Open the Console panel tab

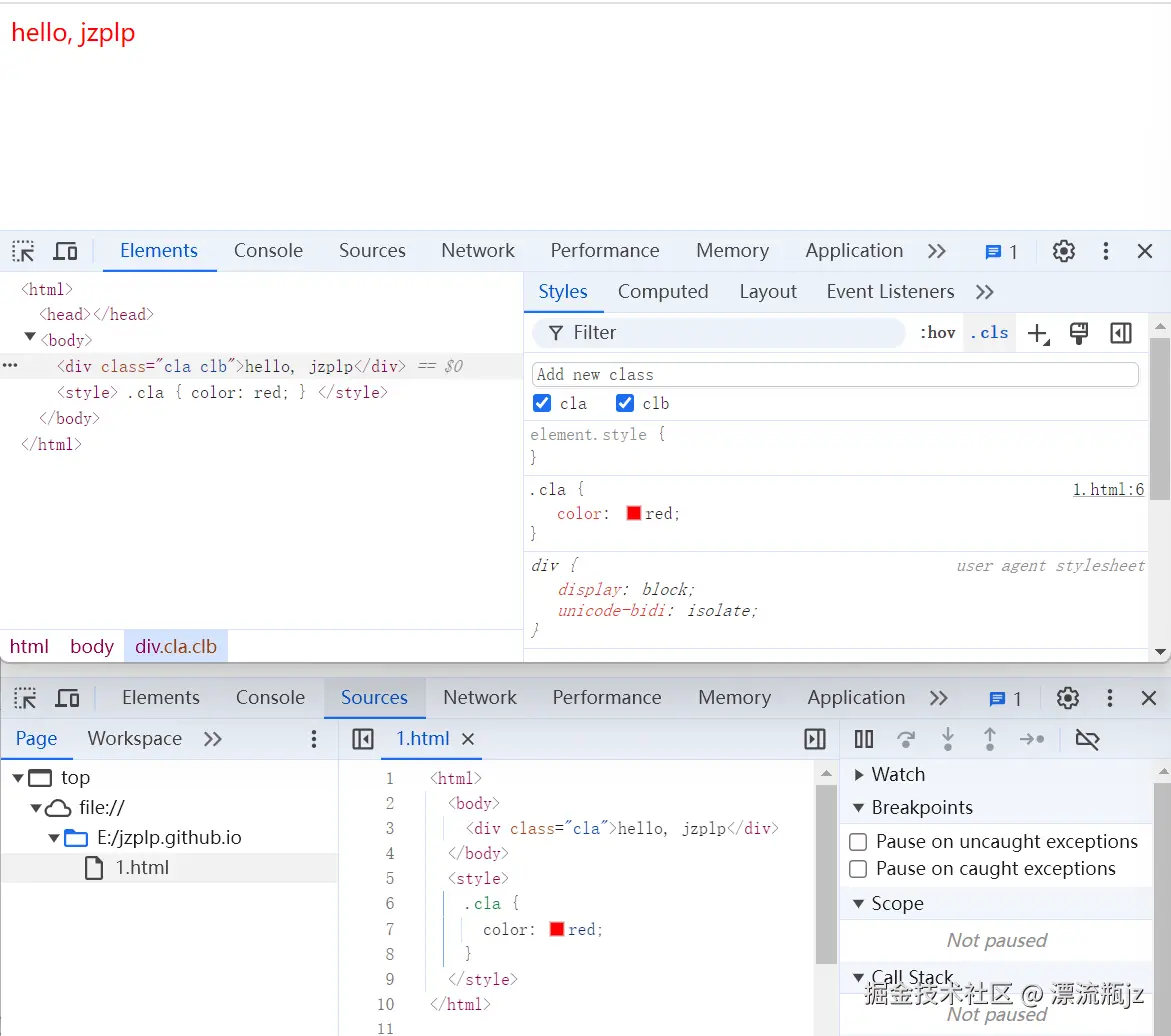point(267,251)
